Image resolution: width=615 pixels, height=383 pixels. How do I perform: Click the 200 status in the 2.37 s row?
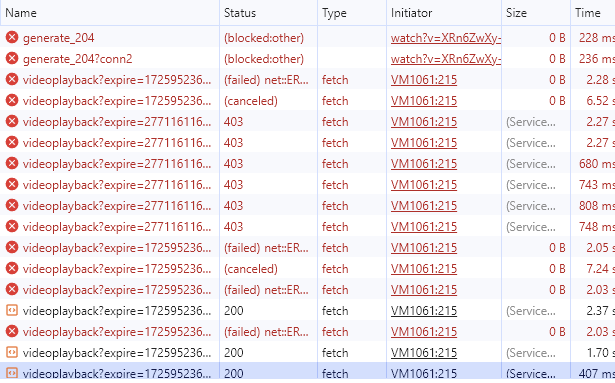click(x=234, y=311)
